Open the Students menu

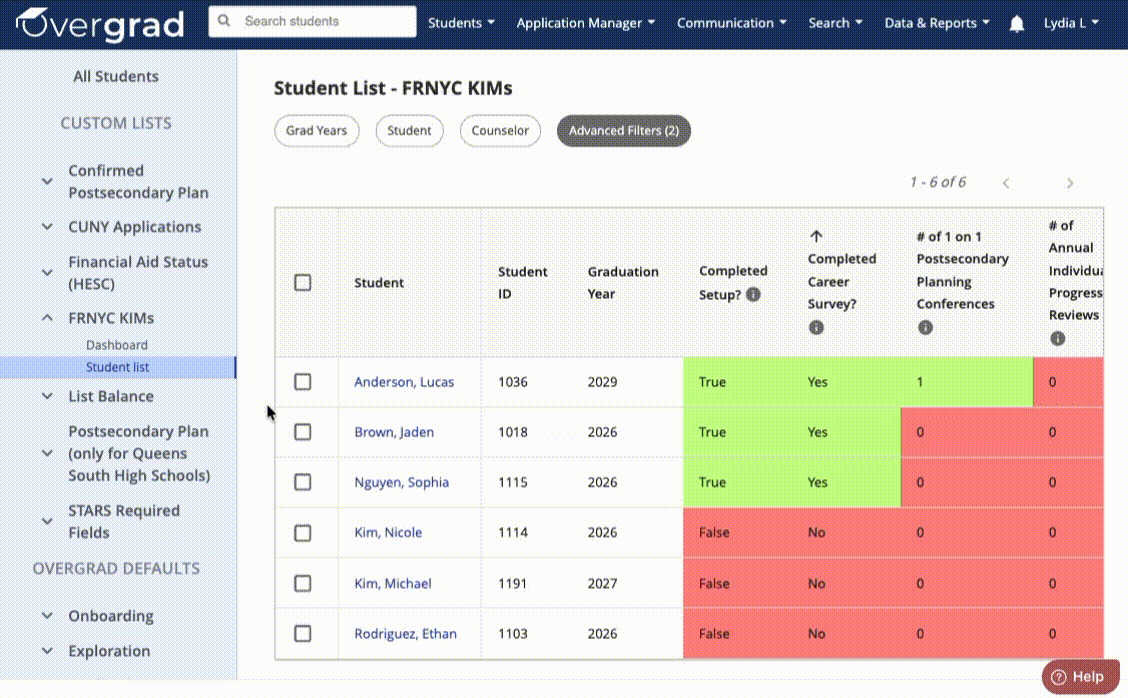point(461,23)
